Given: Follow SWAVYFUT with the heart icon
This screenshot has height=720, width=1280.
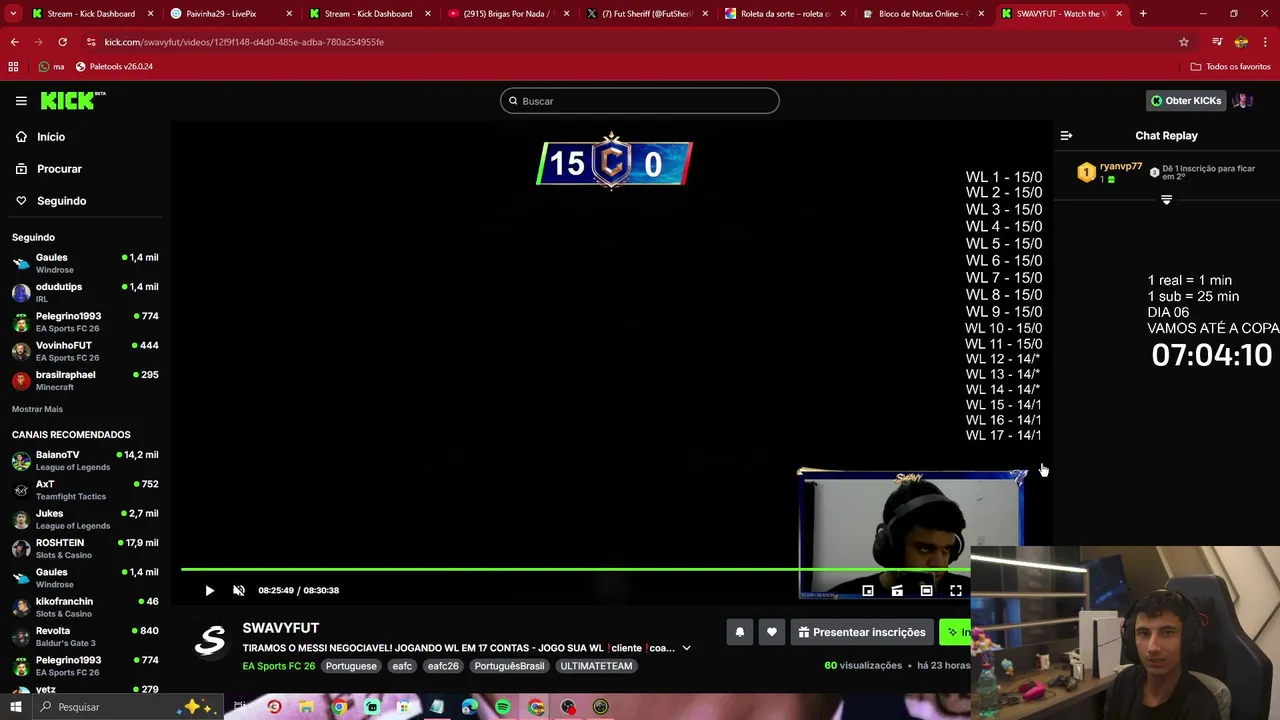Looking at the screenshot, I should pos(771,632).
